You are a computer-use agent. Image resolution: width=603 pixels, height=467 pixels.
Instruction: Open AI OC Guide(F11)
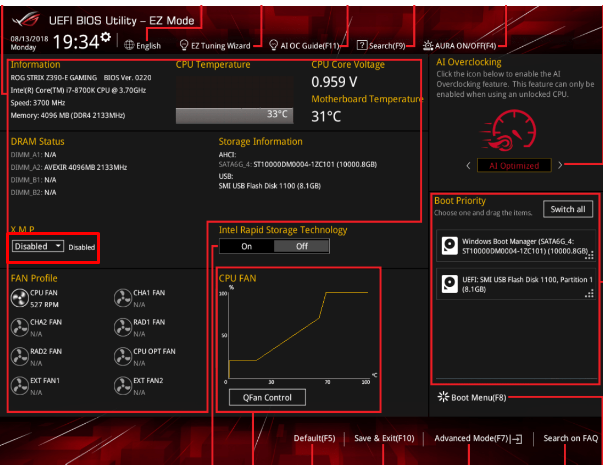pyautogui.click(x=305, y=46)
